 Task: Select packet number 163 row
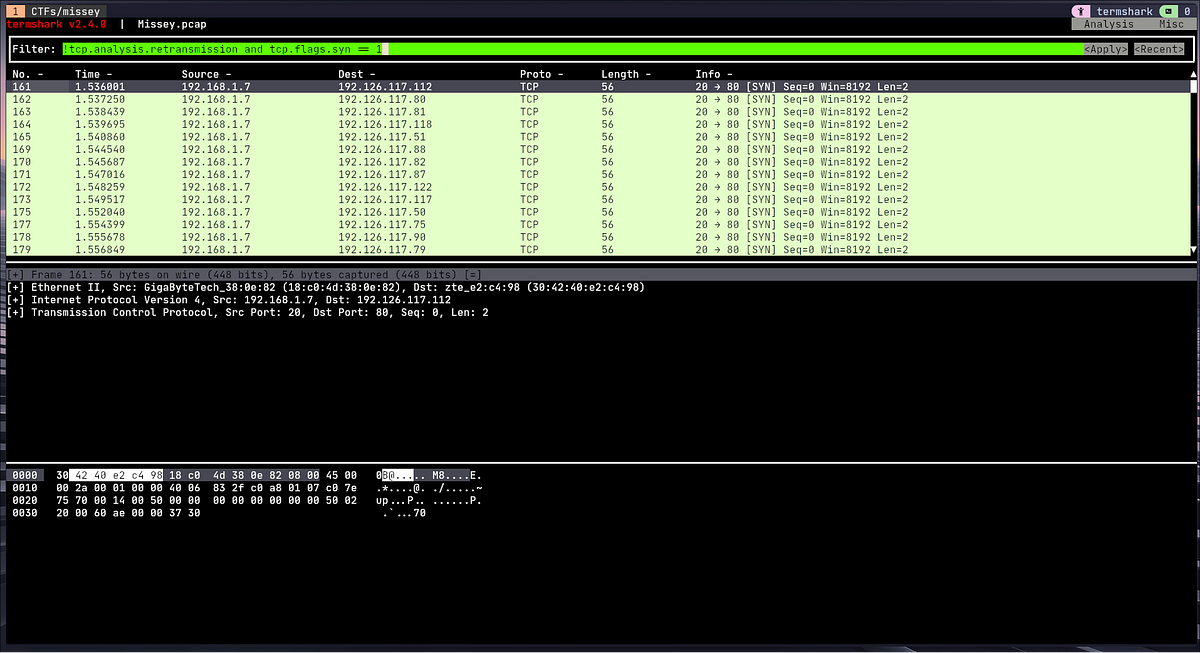(x=598, y=112)
